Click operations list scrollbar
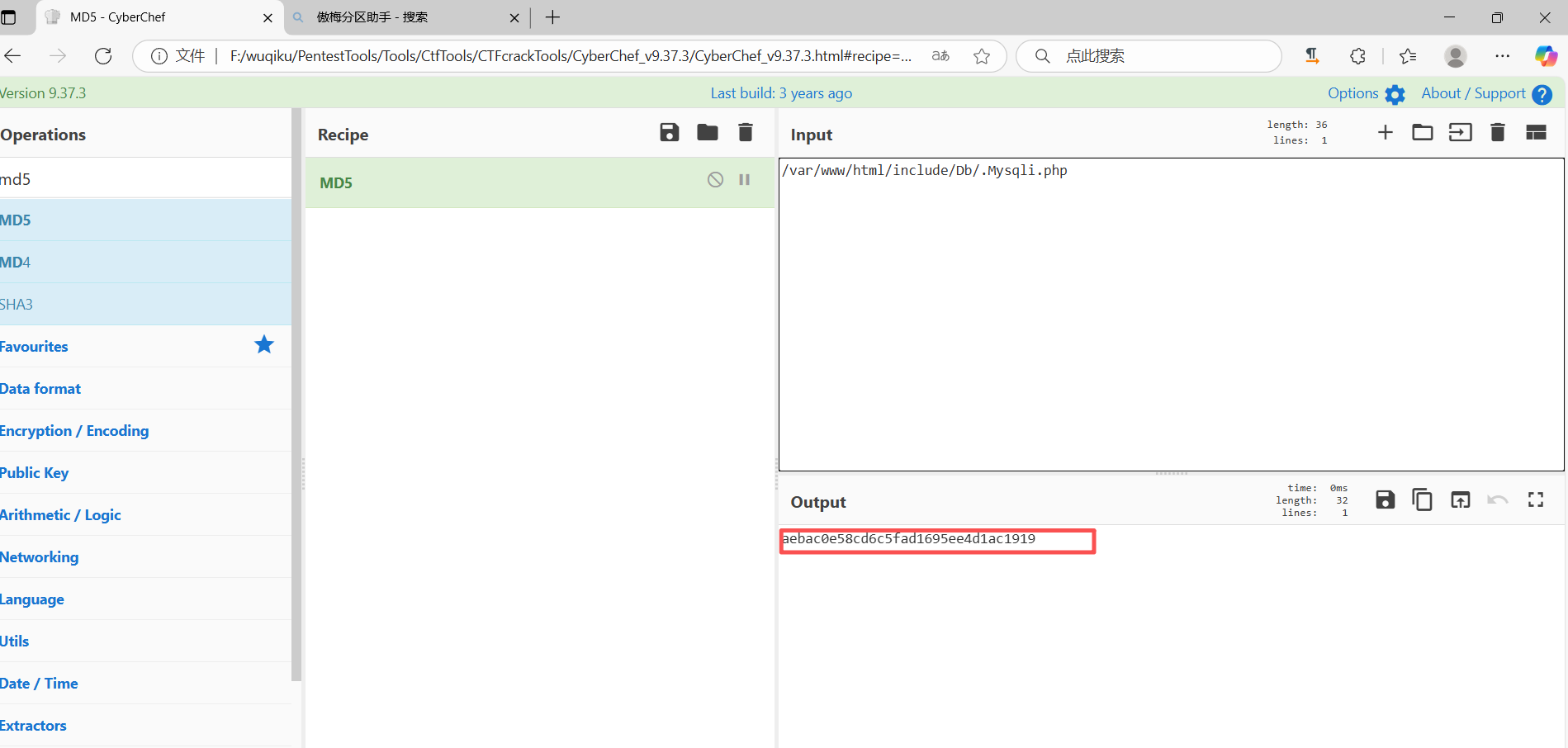The width and height of the screenshot is (1568, 748). coord(296,395)
